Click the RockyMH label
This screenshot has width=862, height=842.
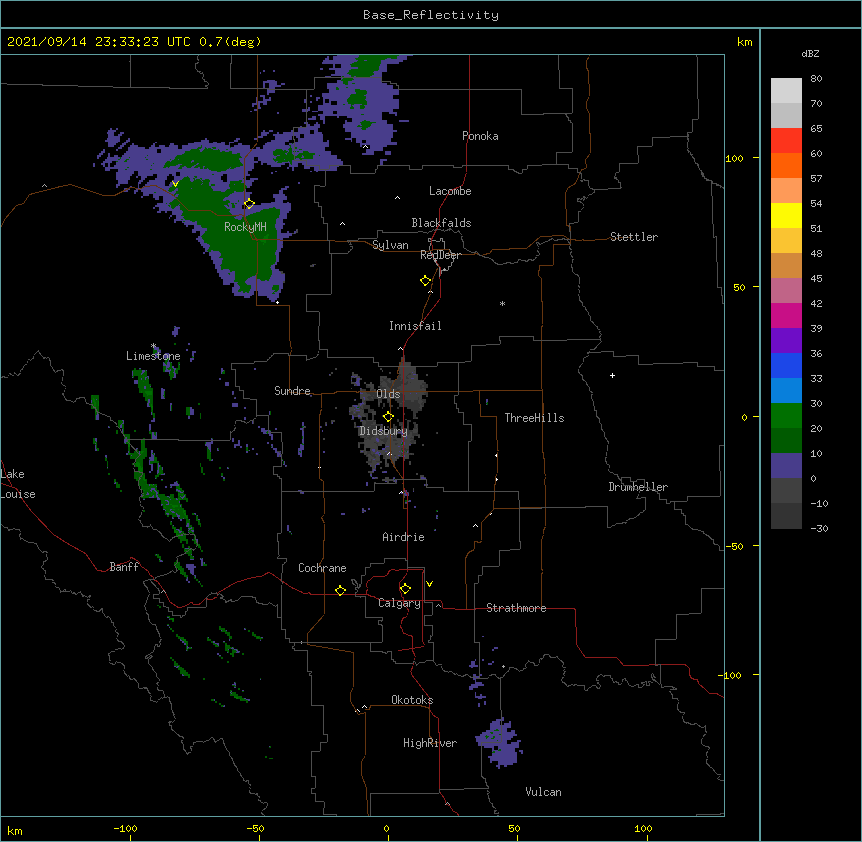245,227
